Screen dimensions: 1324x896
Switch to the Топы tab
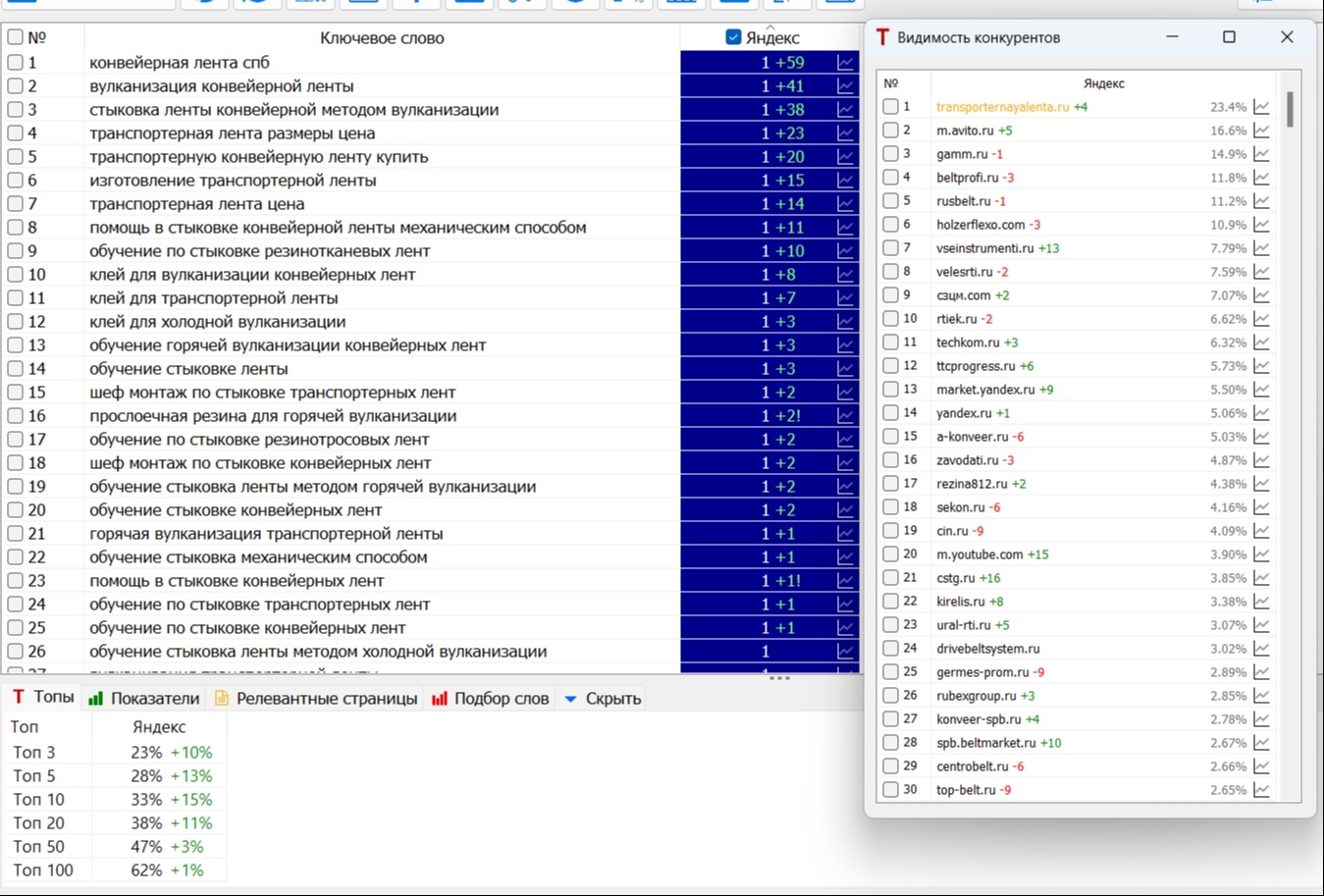tap(43, 697)
